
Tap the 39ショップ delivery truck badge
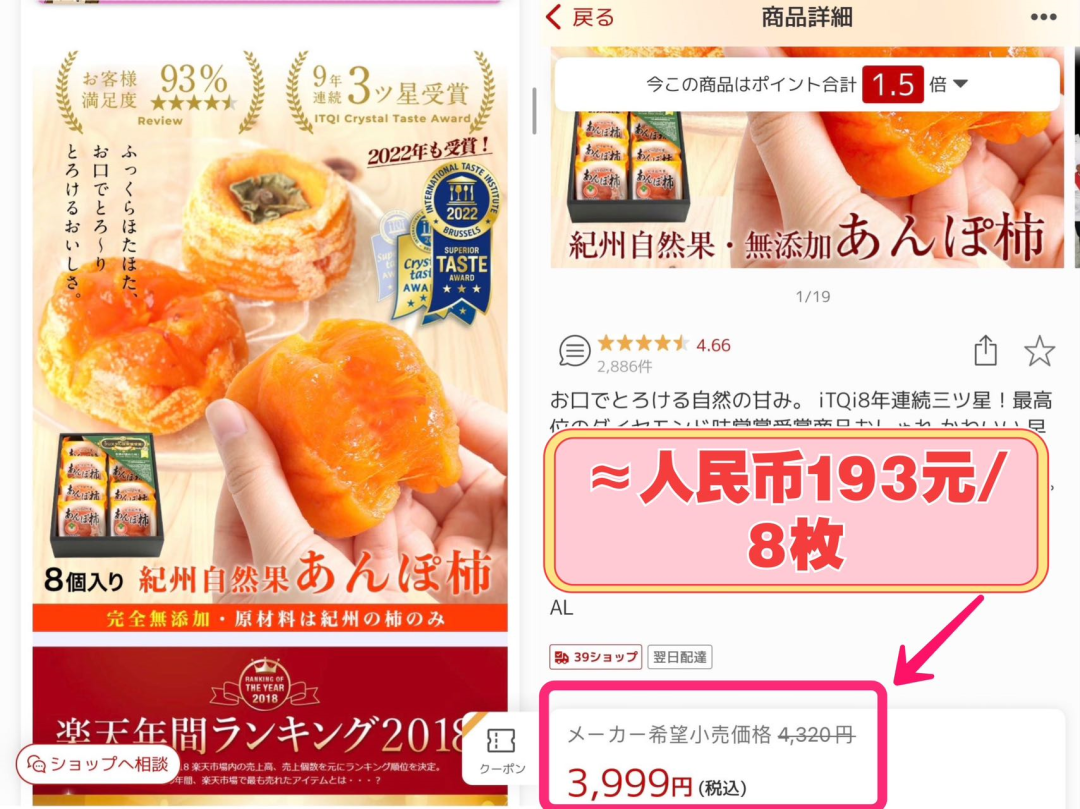click(596, 657)
